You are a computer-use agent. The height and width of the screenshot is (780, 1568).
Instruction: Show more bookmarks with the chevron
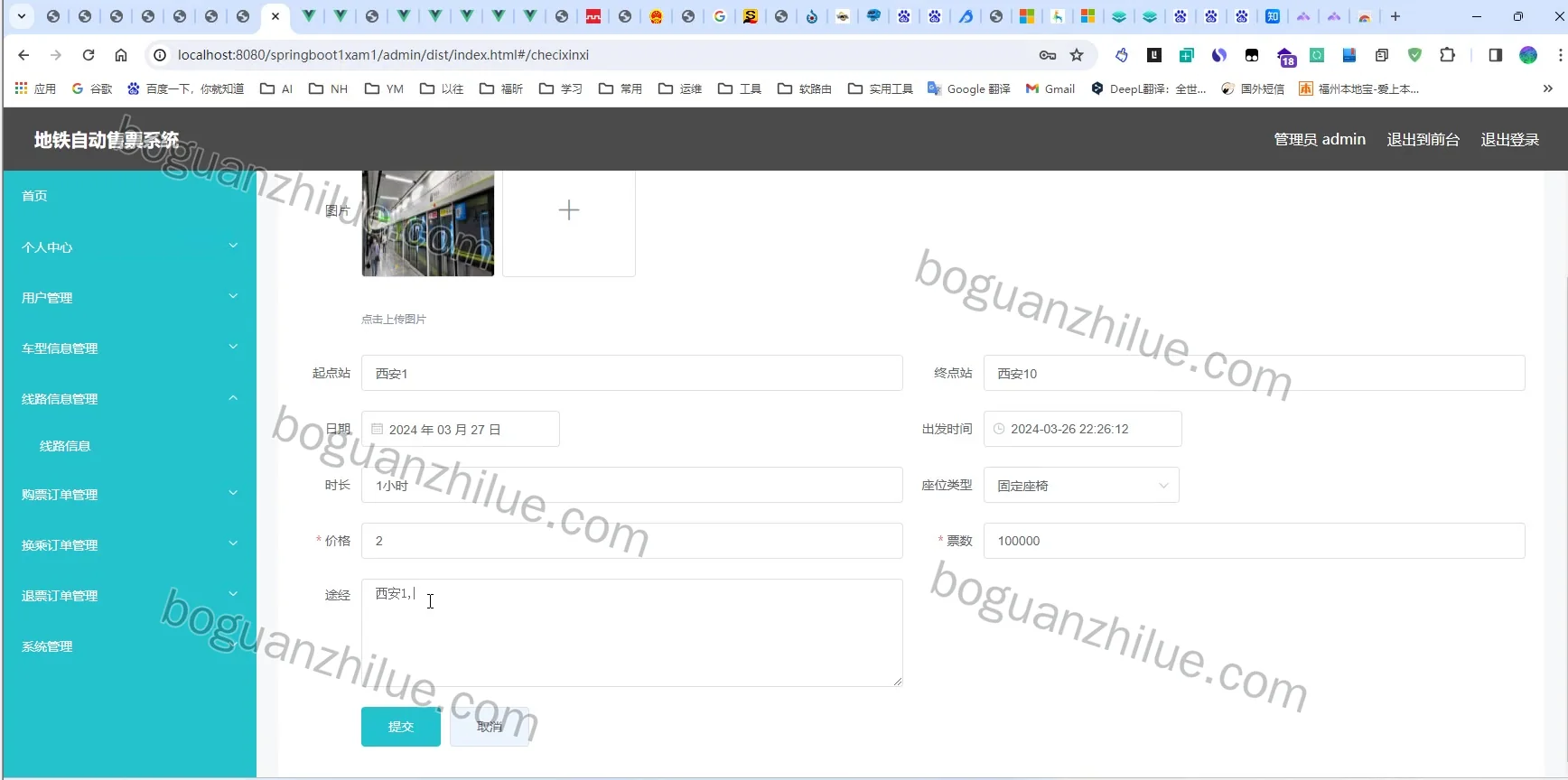coord(1548,88)
